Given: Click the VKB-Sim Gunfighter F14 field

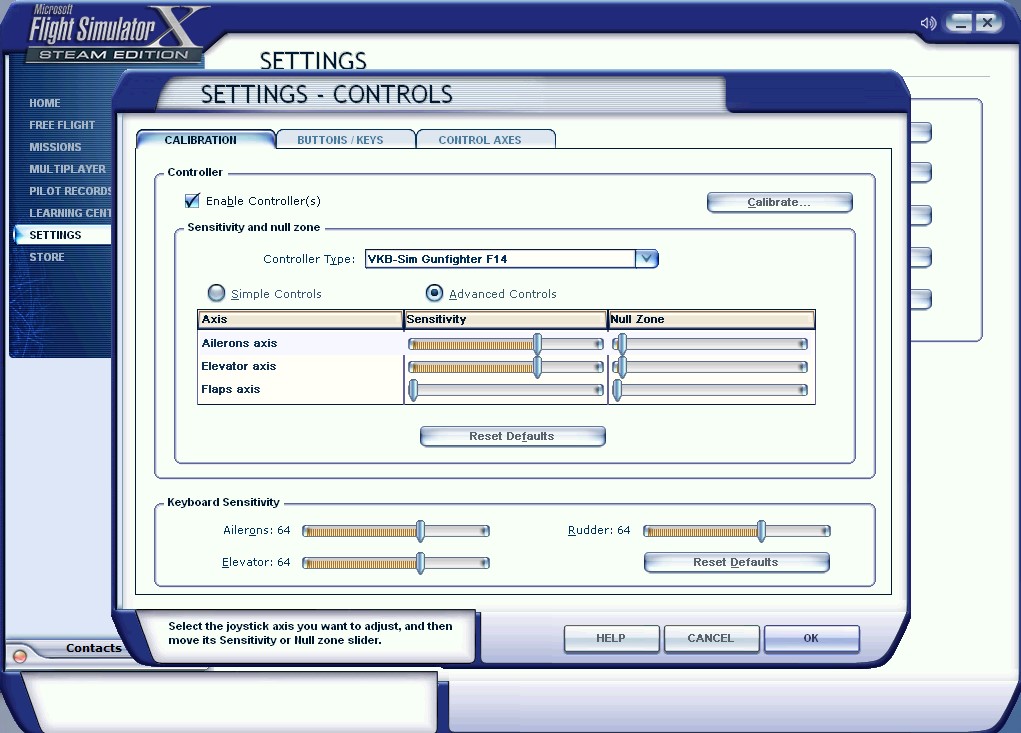Looking at the screenshot, I should point(500,258).
